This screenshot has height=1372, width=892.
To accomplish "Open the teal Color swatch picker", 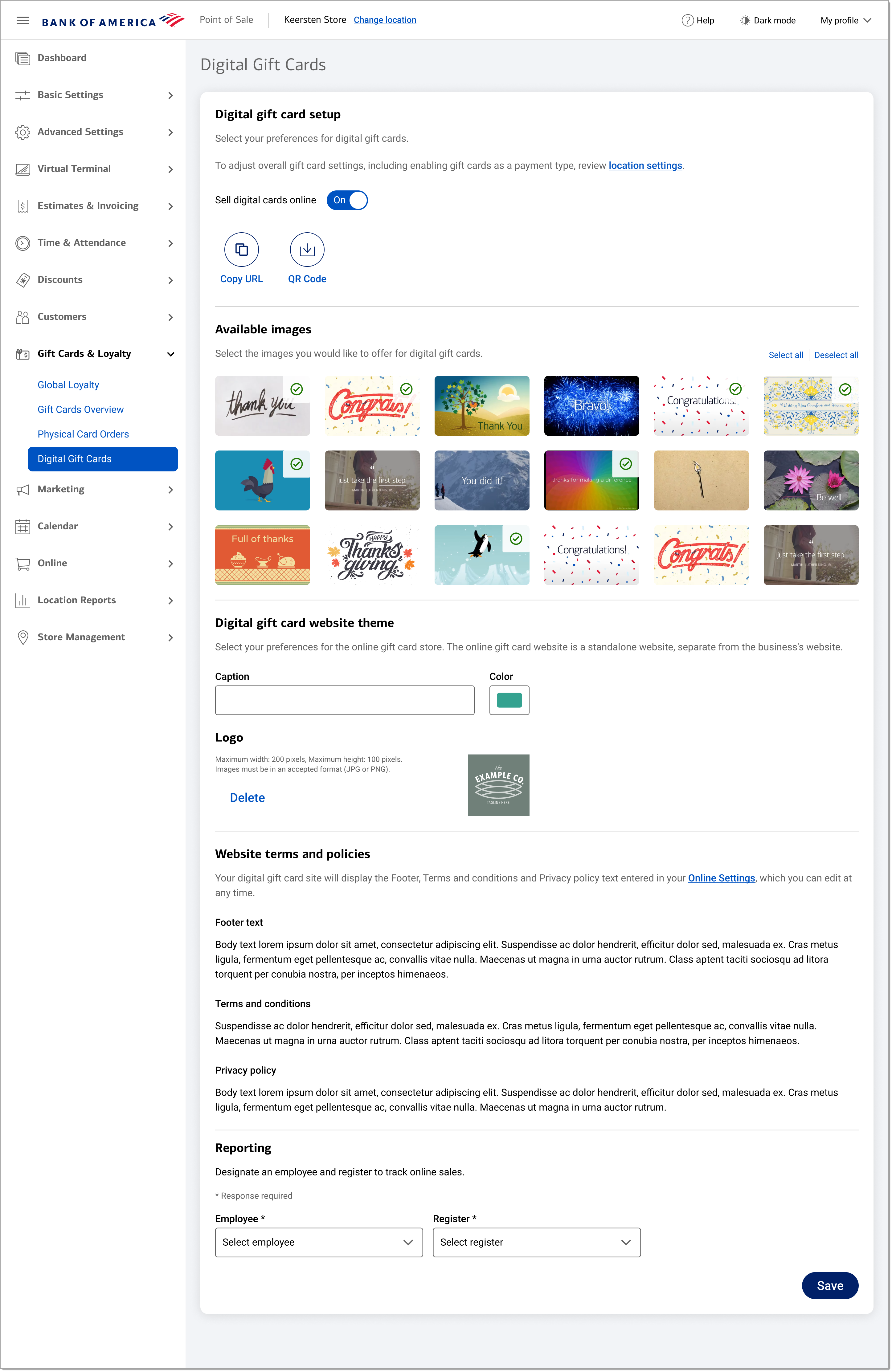I will click(509, 700).
